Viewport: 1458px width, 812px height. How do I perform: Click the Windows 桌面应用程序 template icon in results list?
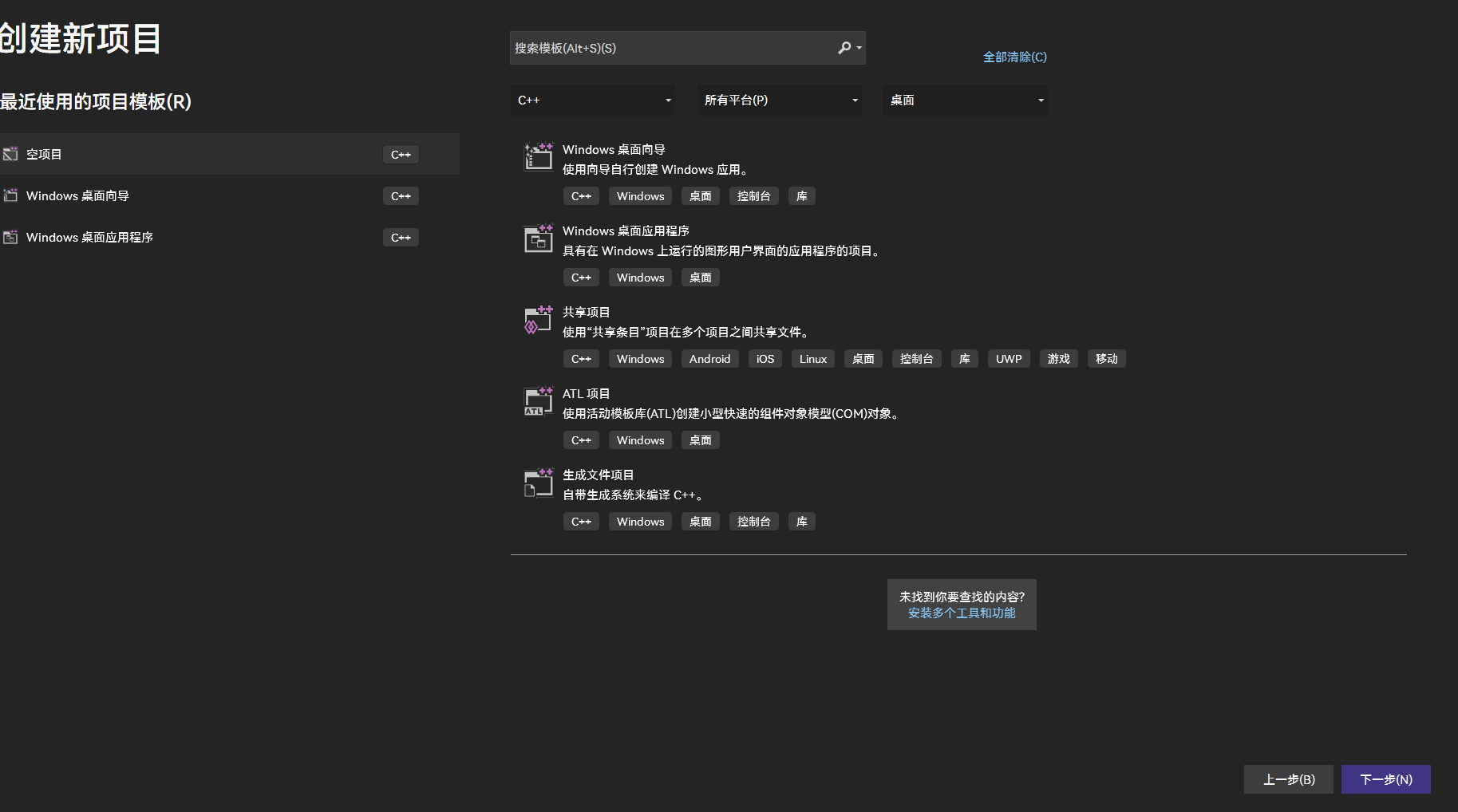pos(538,238)
